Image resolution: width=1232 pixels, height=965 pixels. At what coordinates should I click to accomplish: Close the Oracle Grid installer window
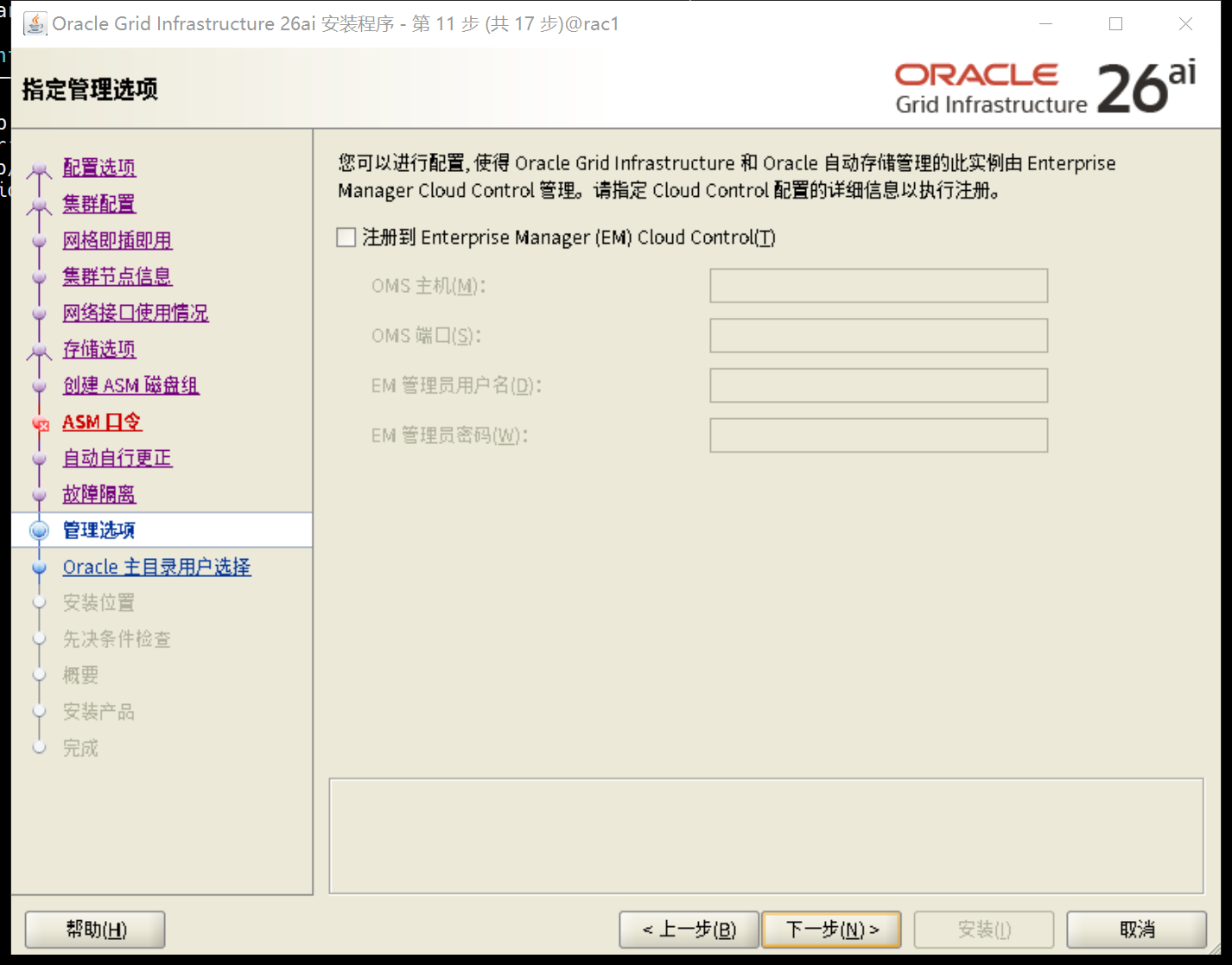click(1186, 24)
